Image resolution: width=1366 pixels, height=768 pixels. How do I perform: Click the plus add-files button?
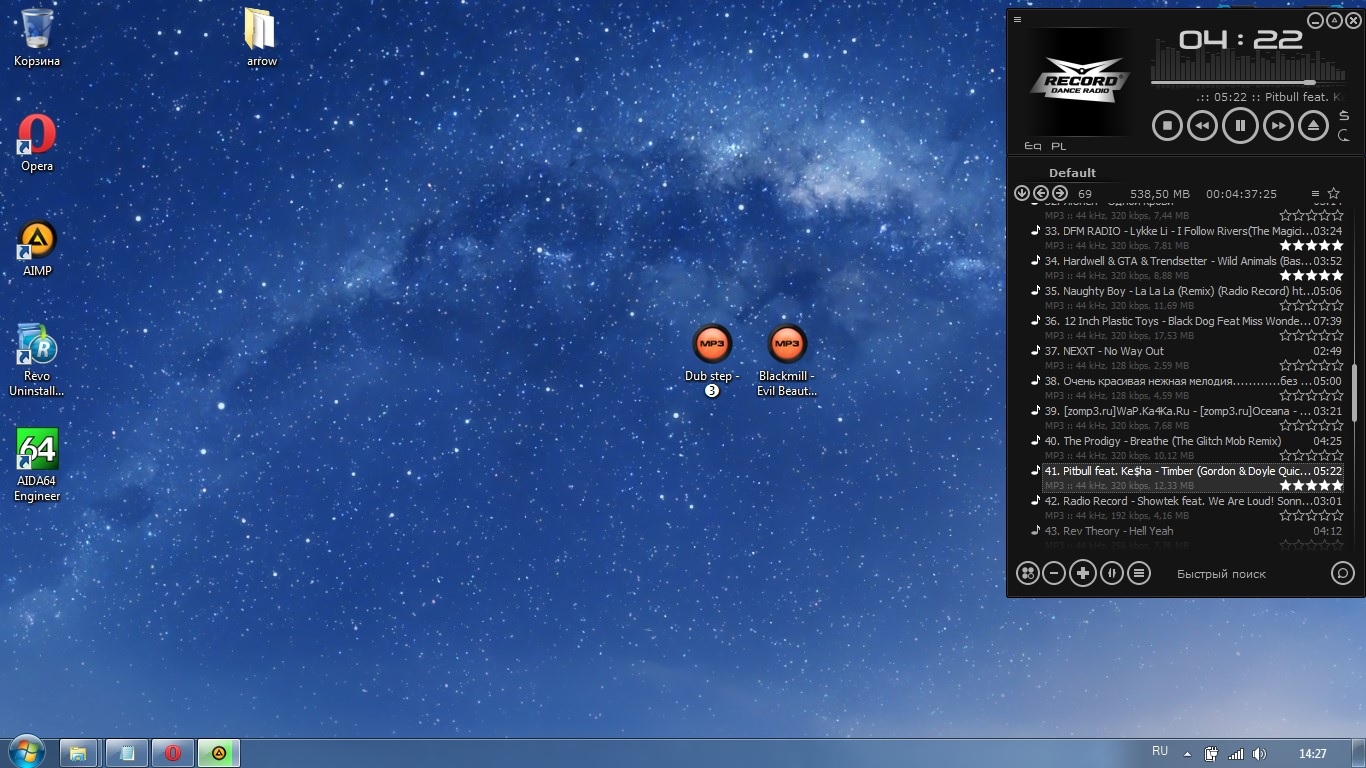click(1083, 573)
